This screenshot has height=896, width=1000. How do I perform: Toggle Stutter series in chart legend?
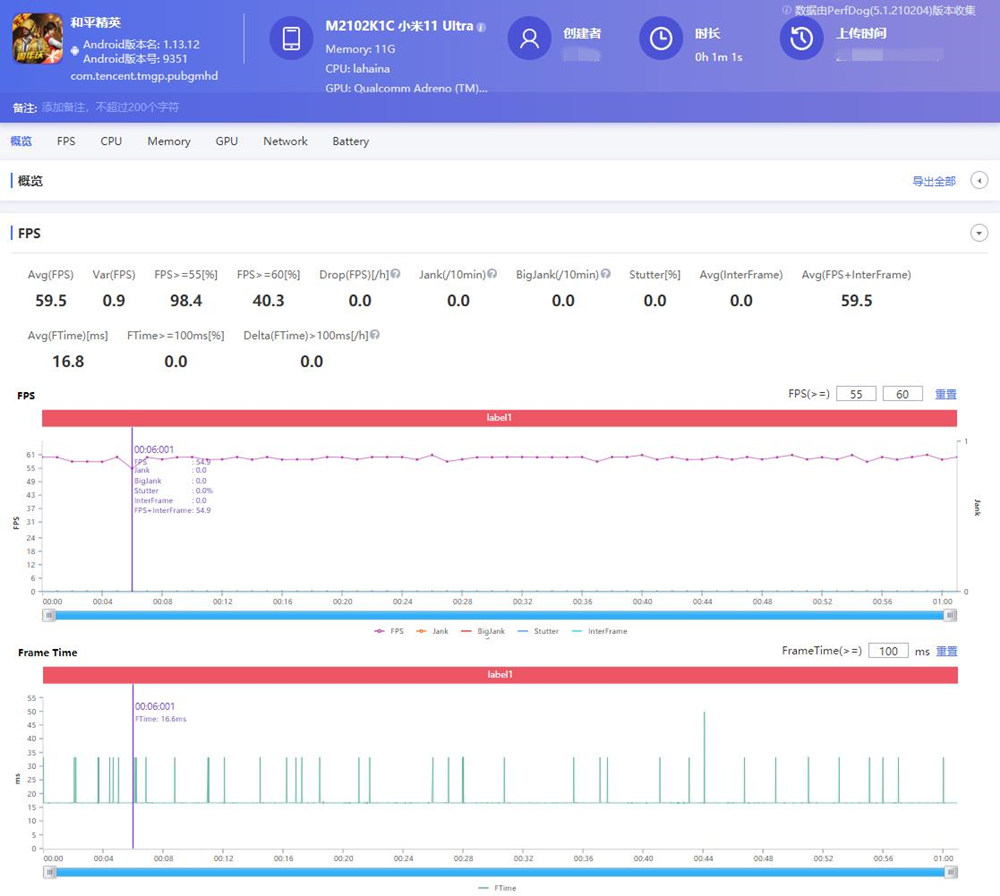coord(538,631)
